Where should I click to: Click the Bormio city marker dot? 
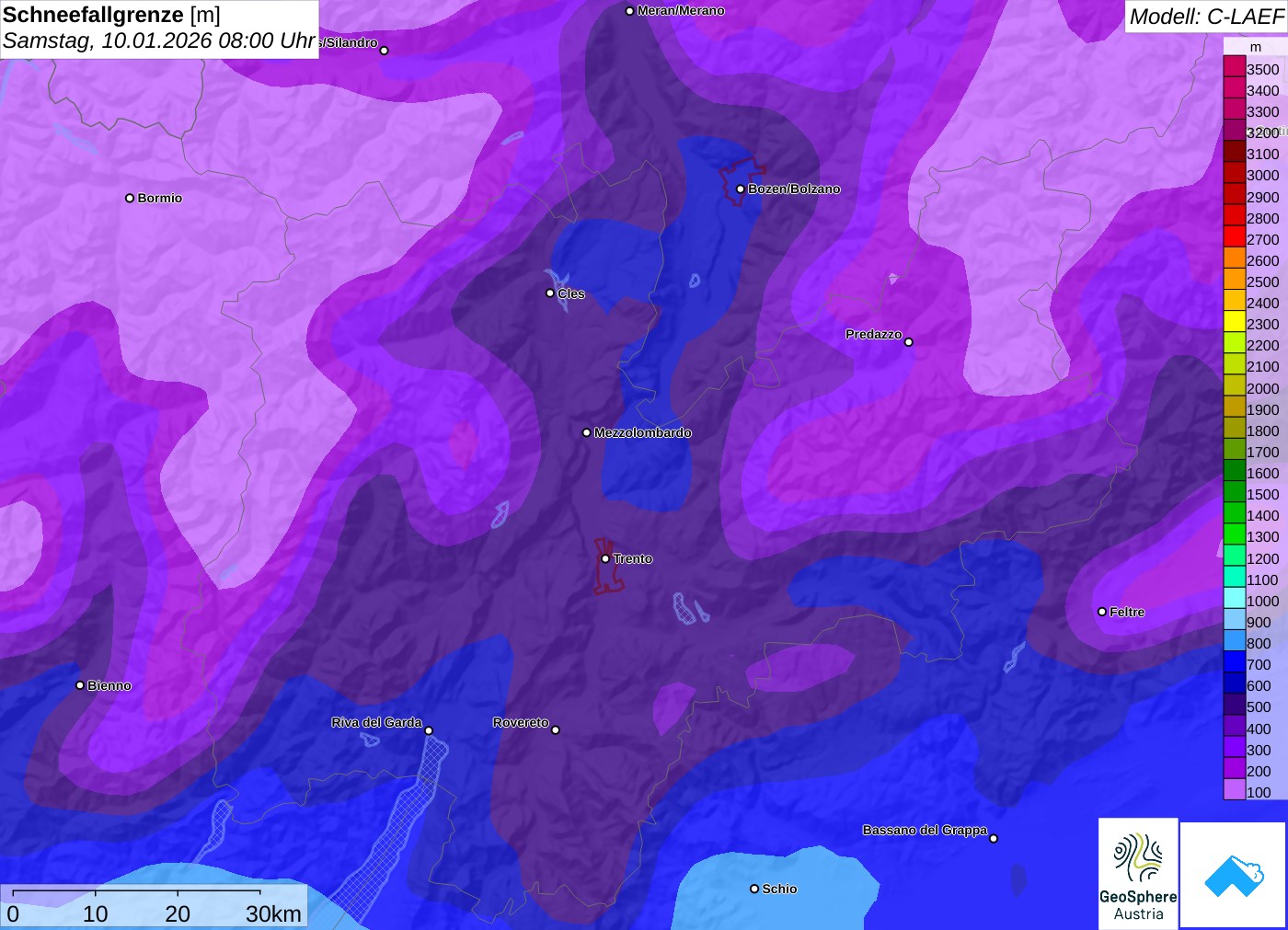tap(130, 198)
